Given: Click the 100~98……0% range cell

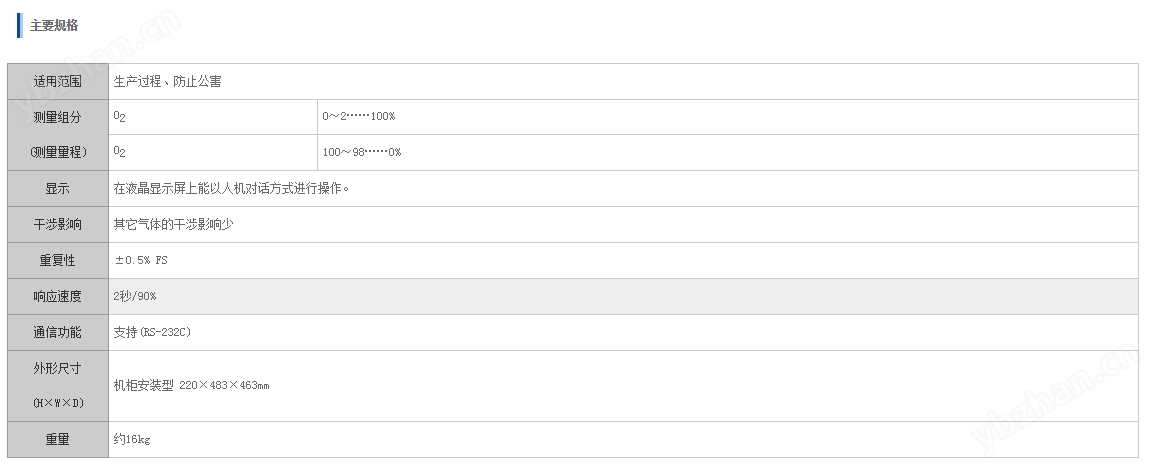Looking at the screenshot, I should pyautogui.click(x=727, y=153).
